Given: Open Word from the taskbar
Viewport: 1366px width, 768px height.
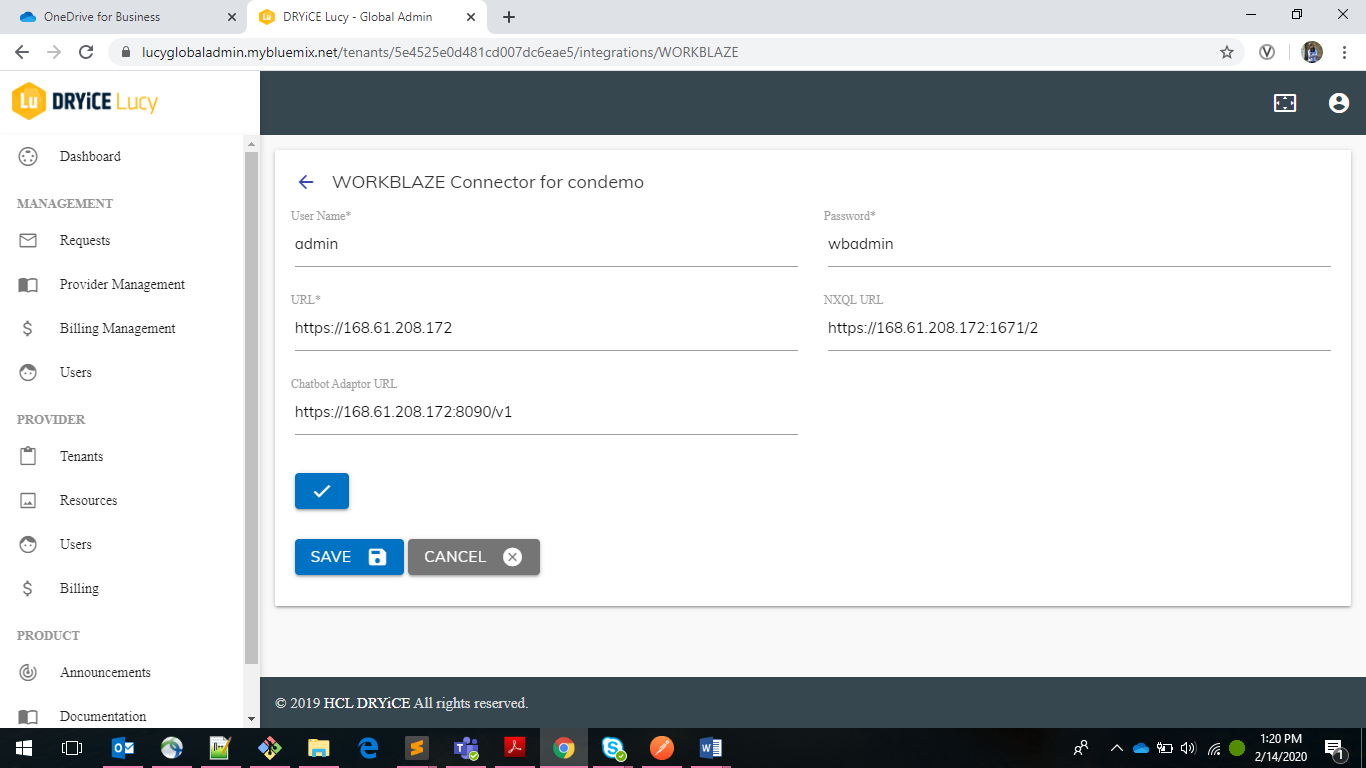Looking at the screenshot, I should (711, 747).
